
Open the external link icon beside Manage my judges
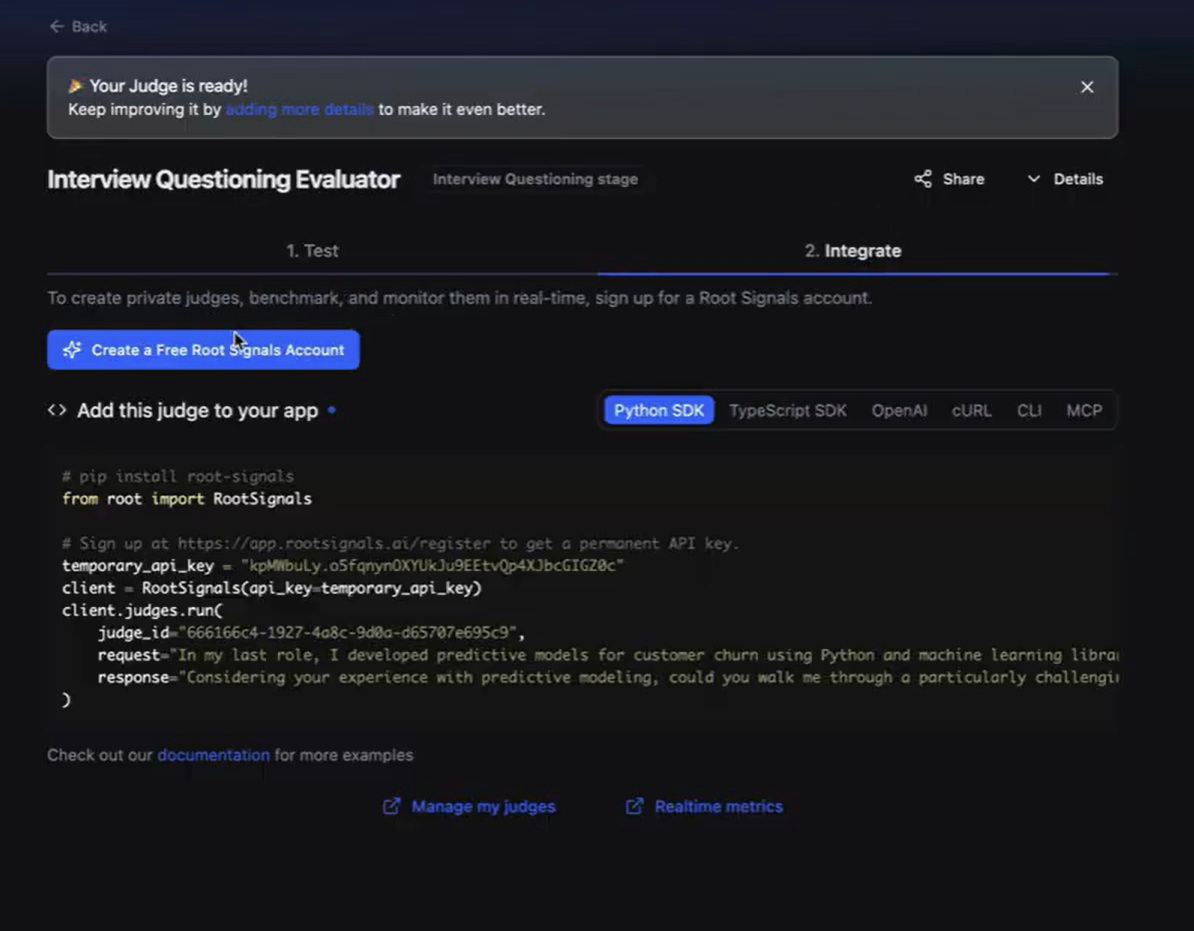391,805
